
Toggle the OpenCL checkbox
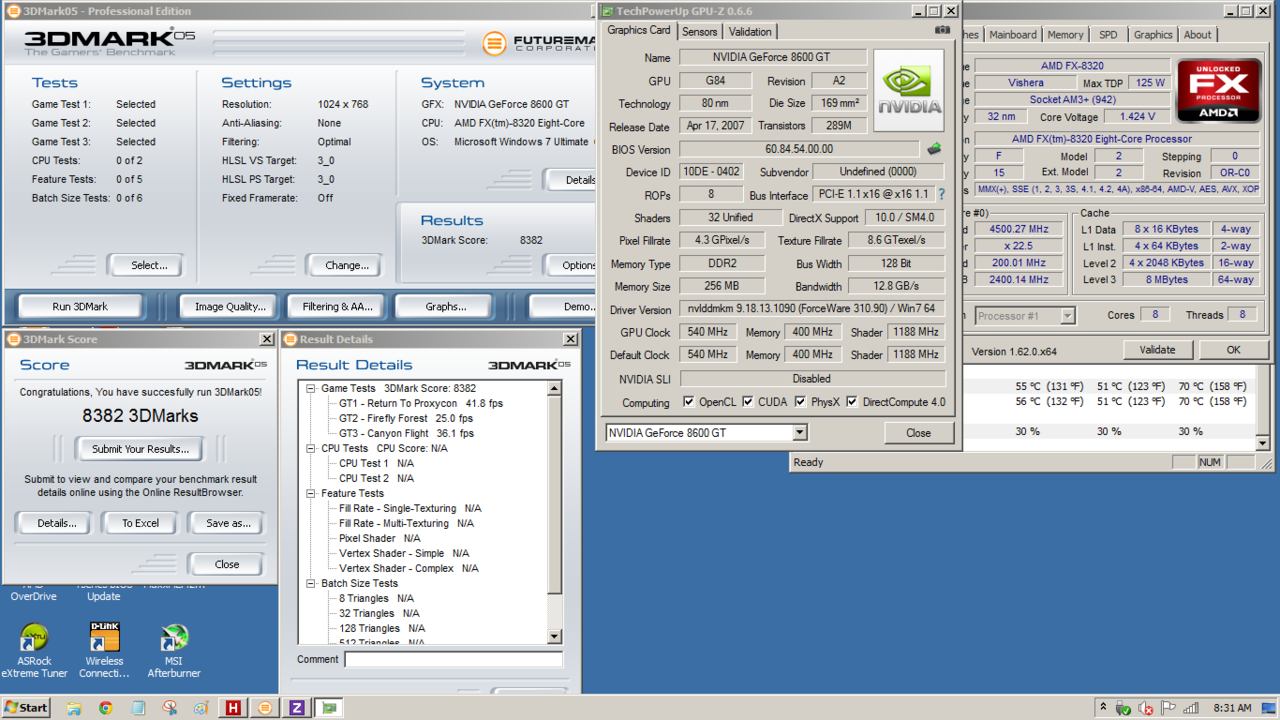point(689,402)
